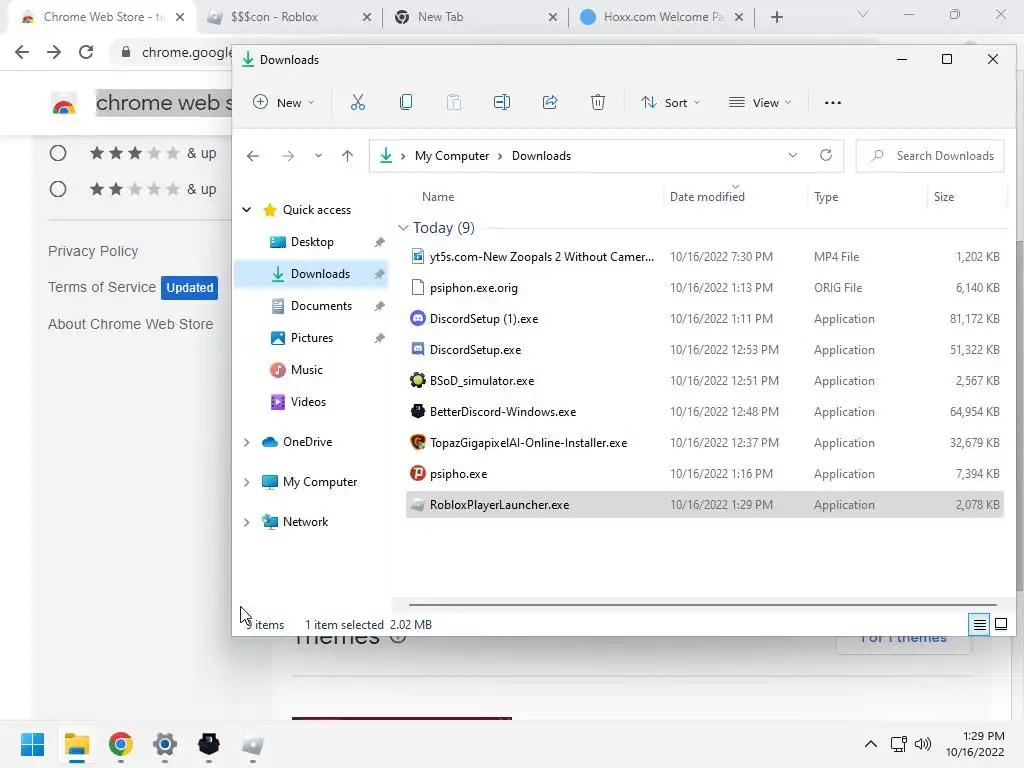Click the BSoD_simulator.exe file icon
Viewport: 1024px width, 768px height.
point(417,381)
